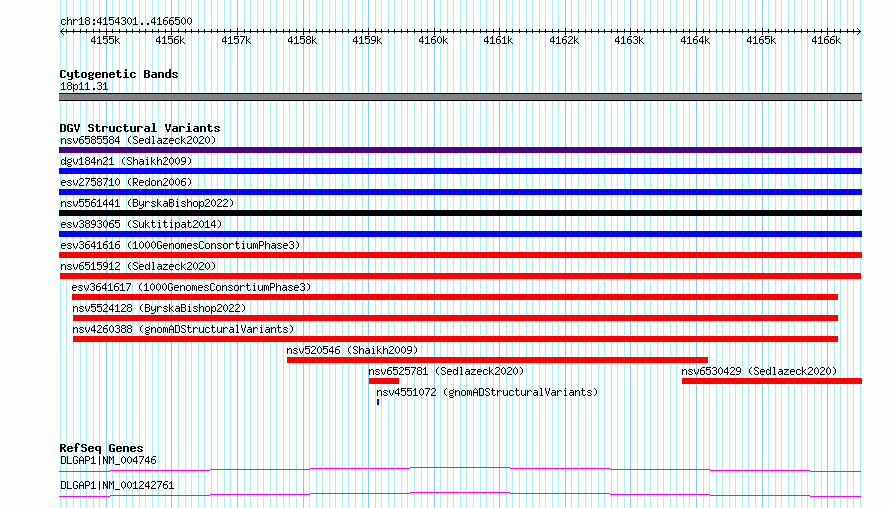
Task: Select the red nsv520546 variant bar
Action: 497,360
